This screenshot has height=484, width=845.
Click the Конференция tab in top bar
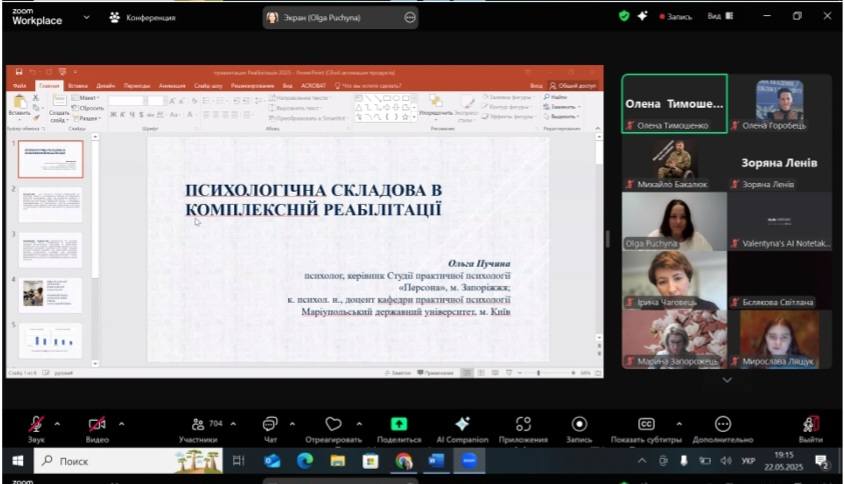tap(143, 17)
